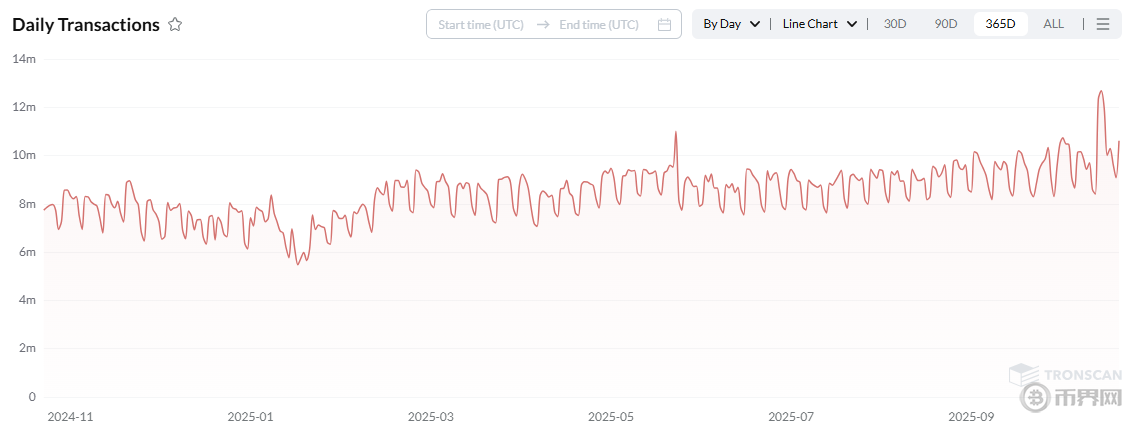Viewport: 1133px width, 425px height.
Task: Click the Daily Transactions title
Action: tap(86, 25)
